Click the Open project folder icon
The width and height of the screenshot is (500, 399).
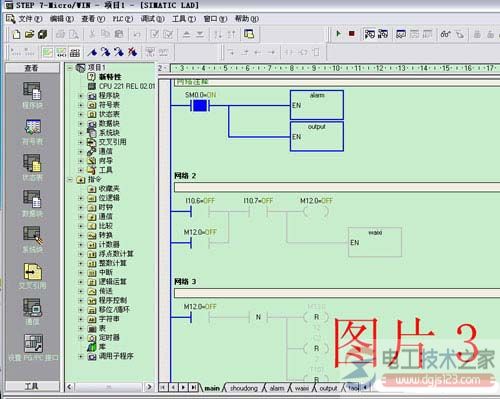tap(29, 34)
